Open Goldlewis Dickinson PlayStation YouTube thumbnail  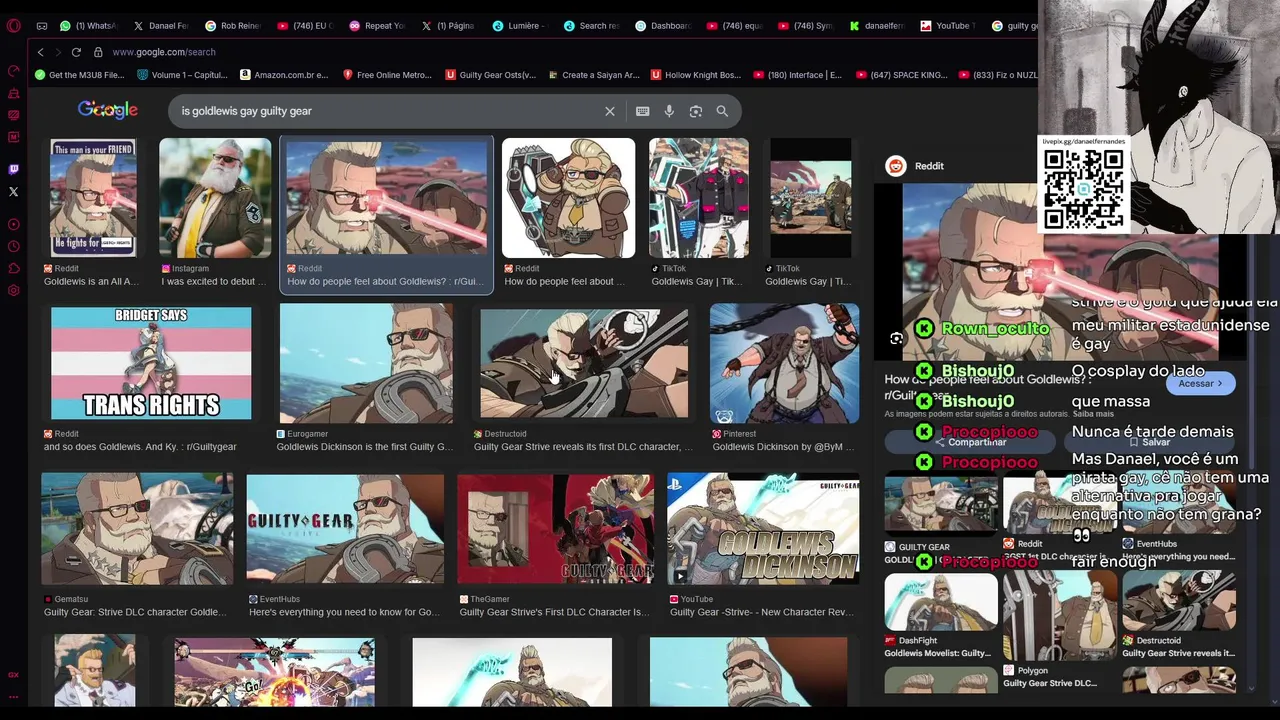[x=763, y=528]
